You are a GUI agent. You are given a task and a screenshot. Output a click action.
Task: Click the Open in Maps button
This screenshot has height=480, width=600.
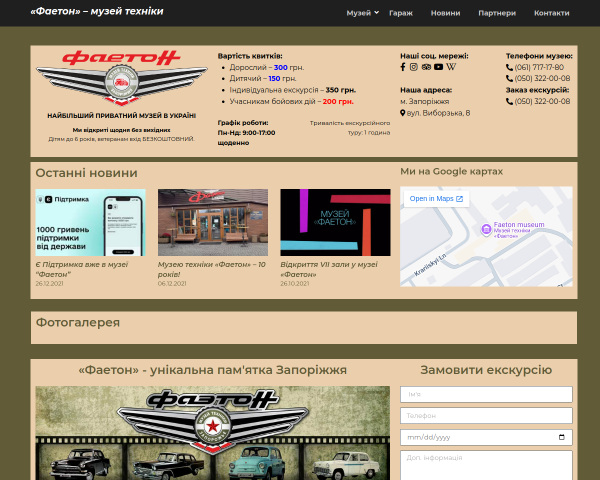tap(436, 199)
